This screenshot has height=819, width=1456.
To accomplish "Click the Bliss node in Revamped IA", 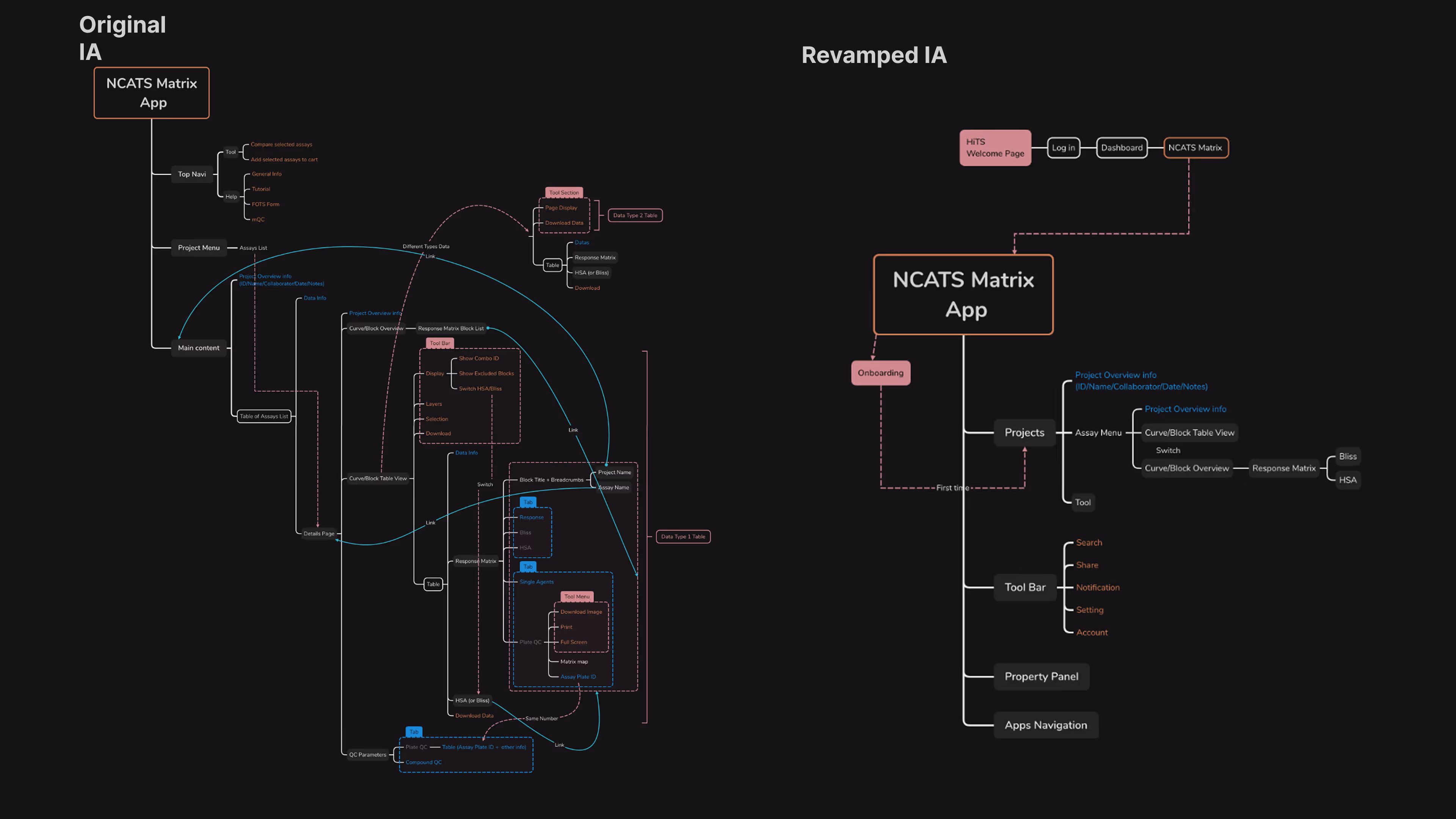I will (1348, 456).
